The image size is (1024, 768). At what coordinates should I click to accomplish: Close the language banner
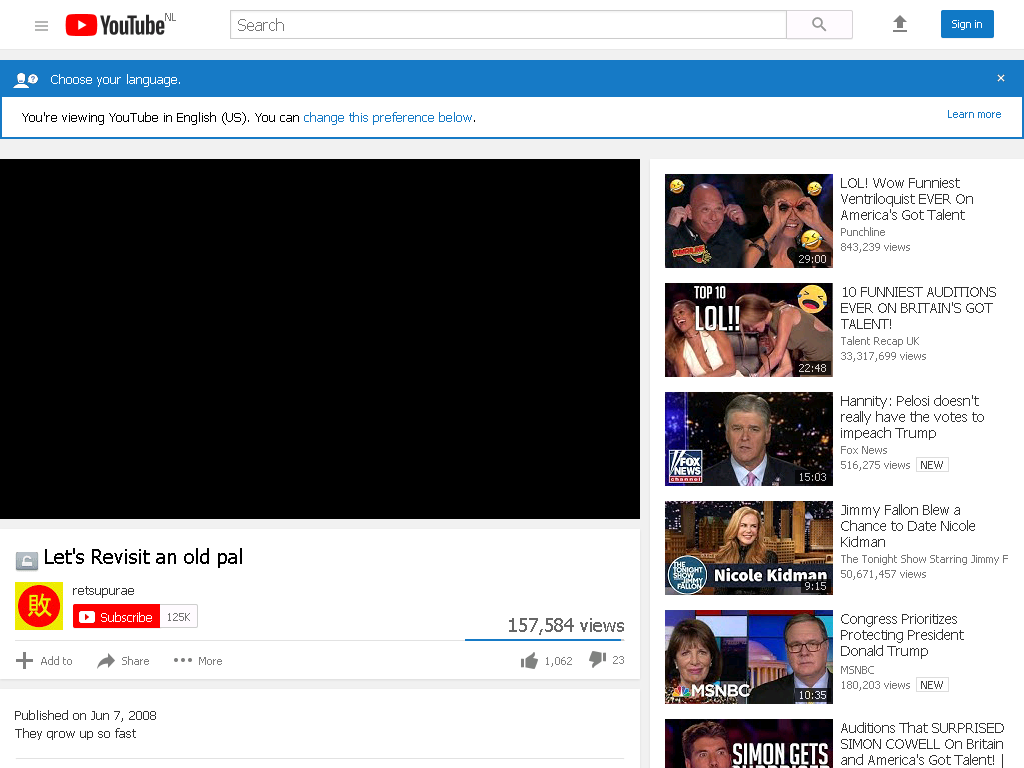pos(1000,78)
